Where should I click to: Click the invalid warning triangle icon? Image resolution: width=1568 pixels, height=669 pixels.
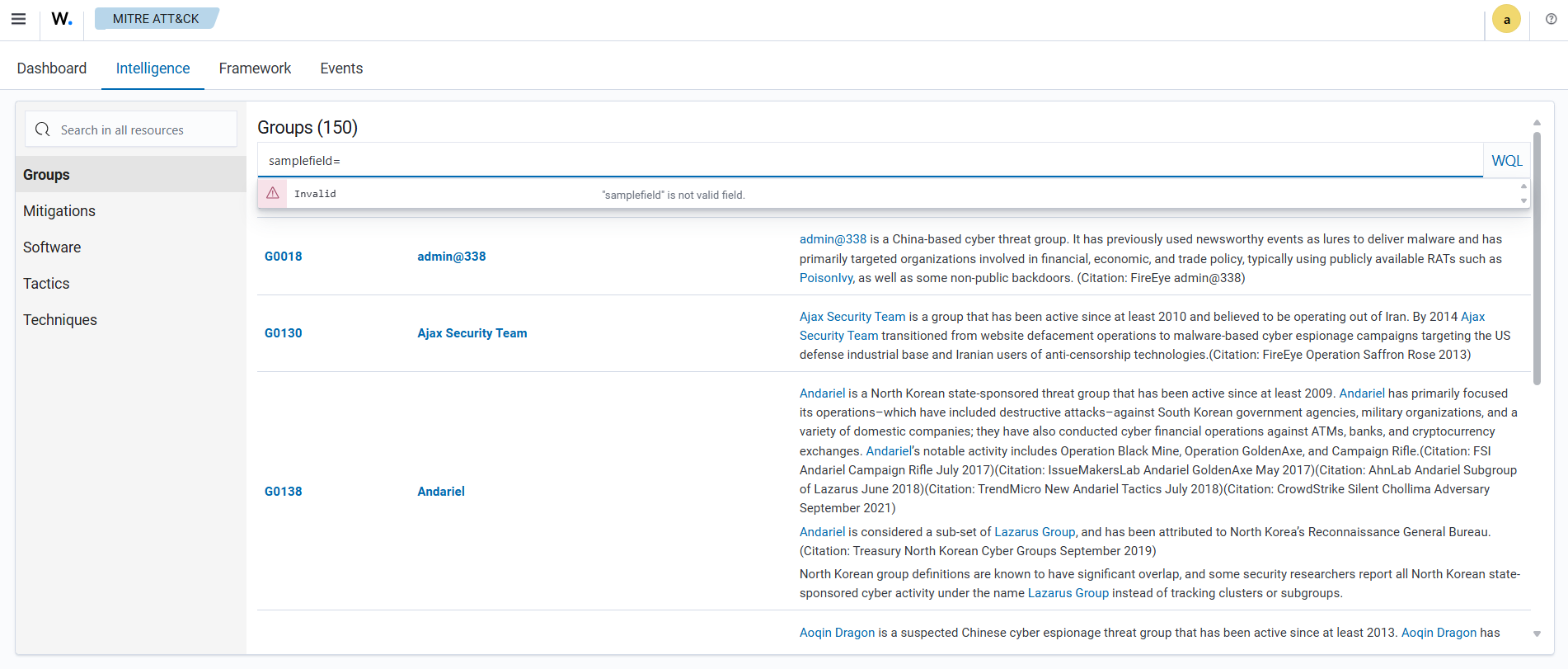click(x=273, y=193)
